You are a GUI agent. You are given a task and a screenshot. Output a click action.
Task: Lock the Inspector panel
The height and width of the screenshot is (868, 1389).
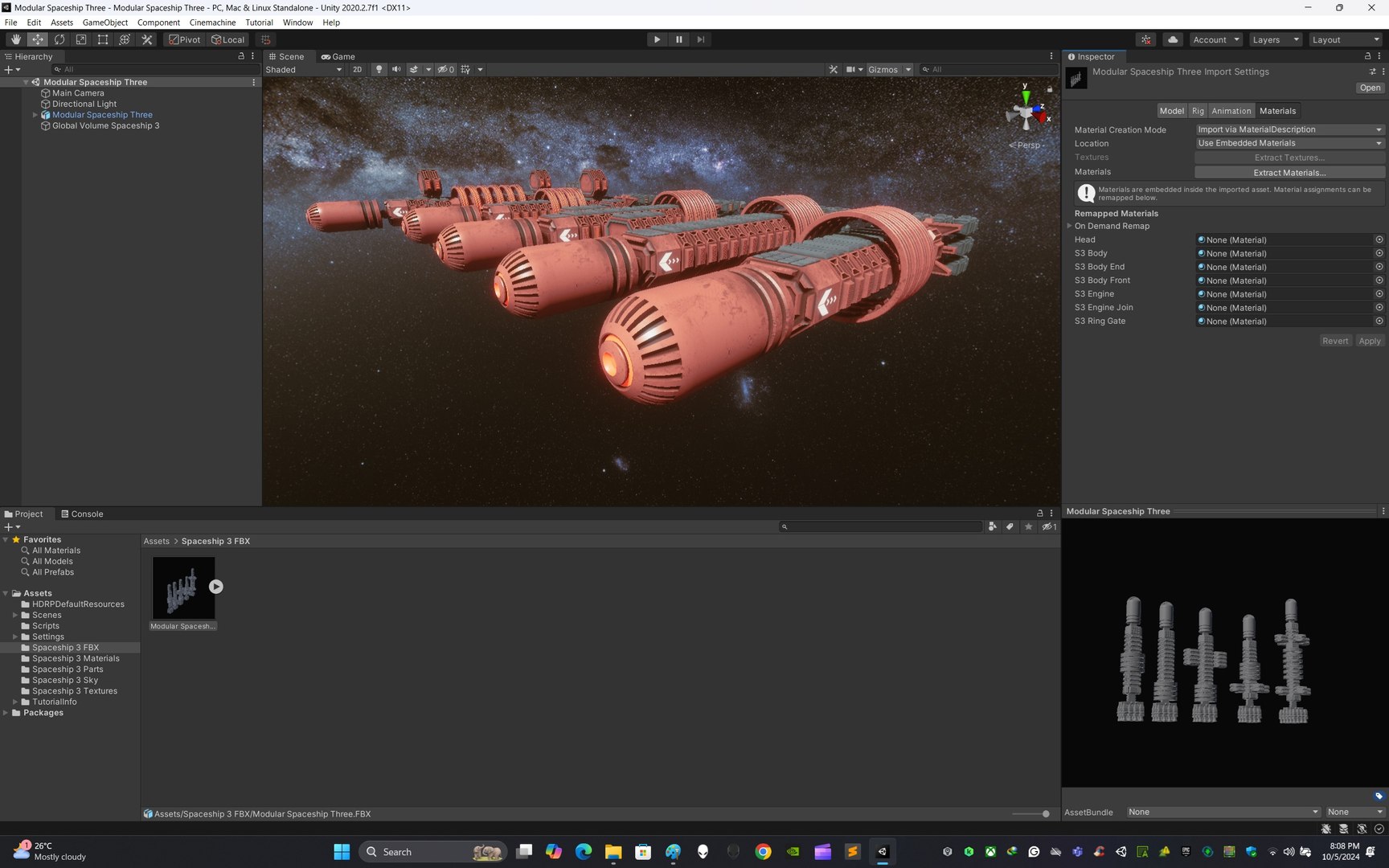pos(1367,56)
